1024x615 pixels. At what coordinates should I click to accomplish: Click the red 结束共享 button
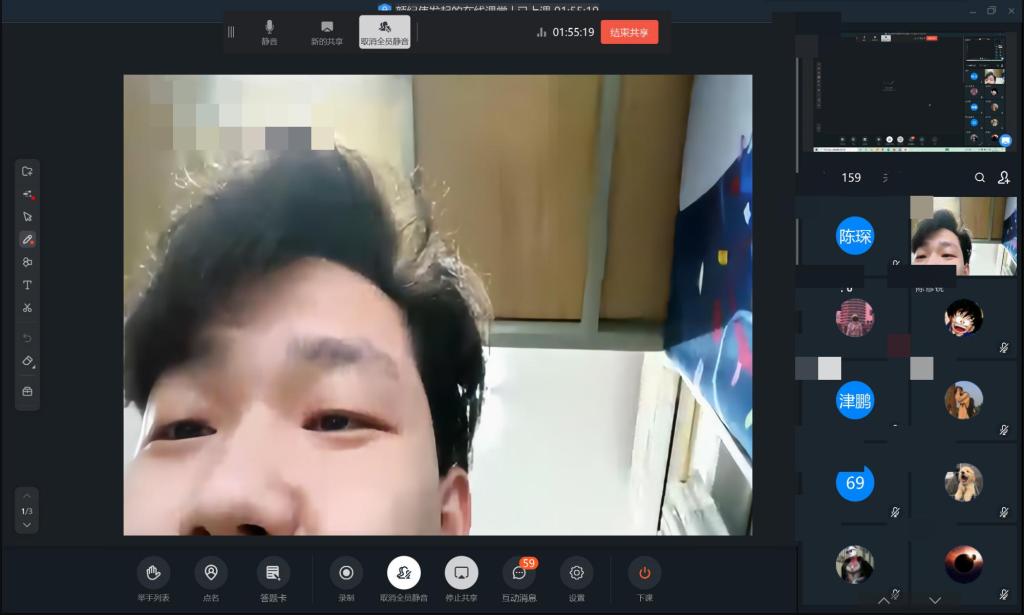[629, 32]
